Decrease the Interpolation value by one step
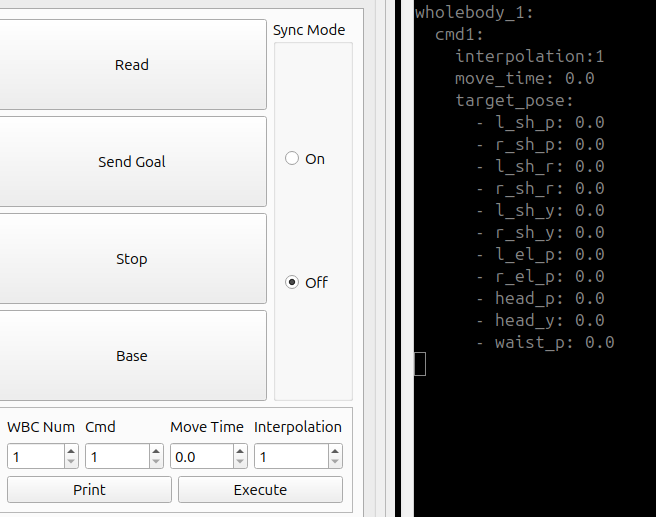This screenshot has height=517, width=656. tap(335, 462)
